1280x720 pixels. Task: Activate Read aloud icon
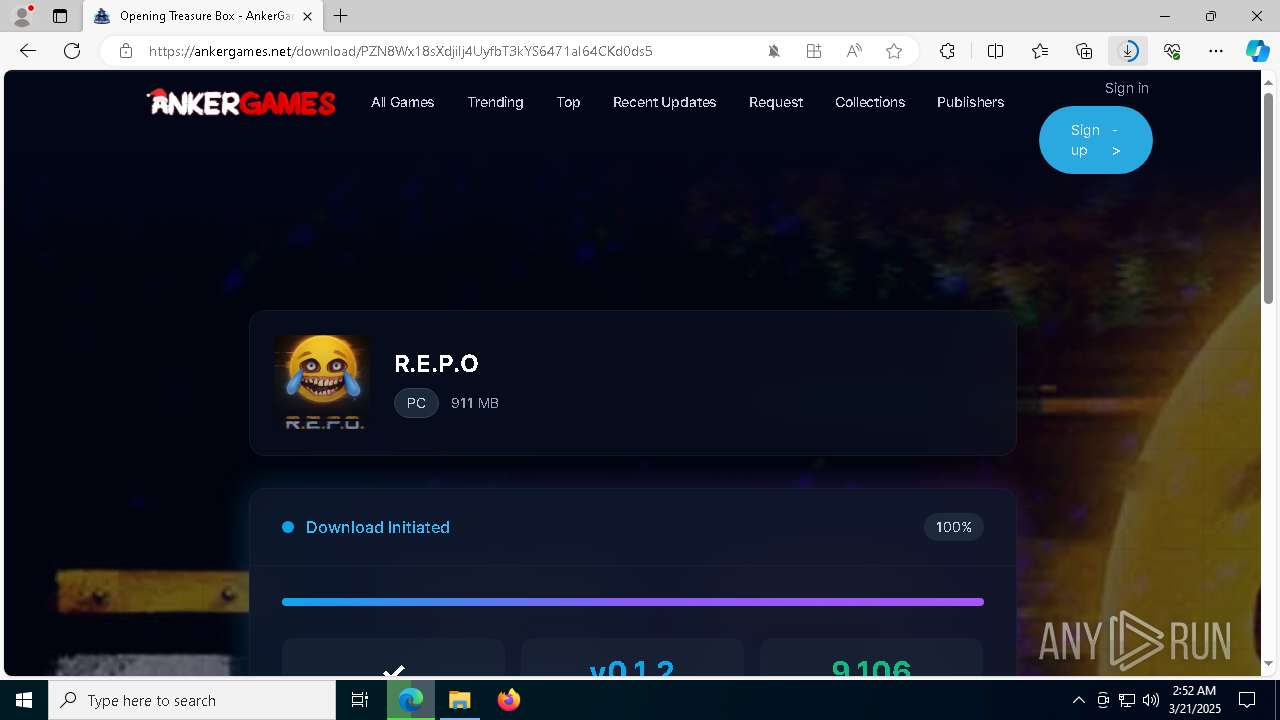point(854,51)
